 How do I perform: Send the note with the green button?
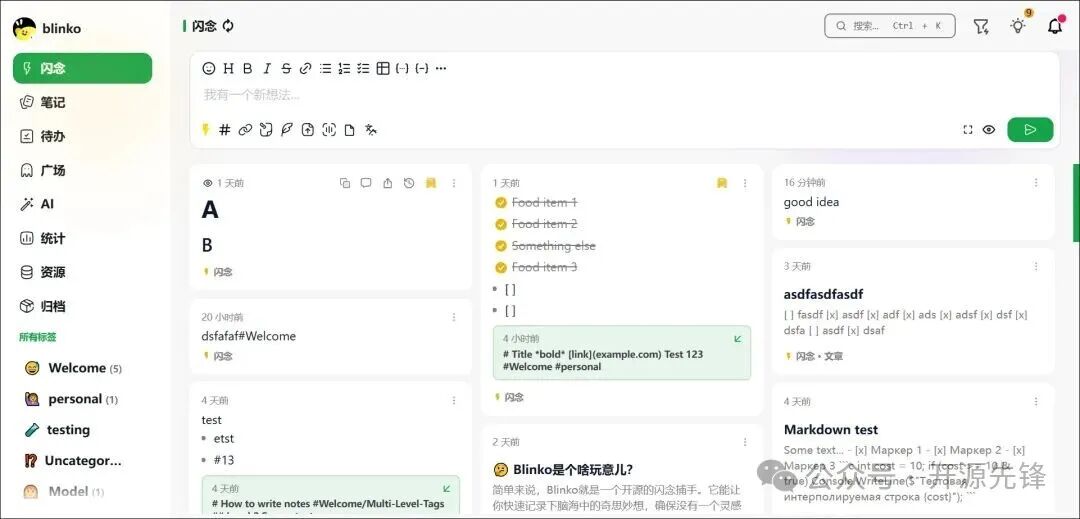[x=1030, y=129]
